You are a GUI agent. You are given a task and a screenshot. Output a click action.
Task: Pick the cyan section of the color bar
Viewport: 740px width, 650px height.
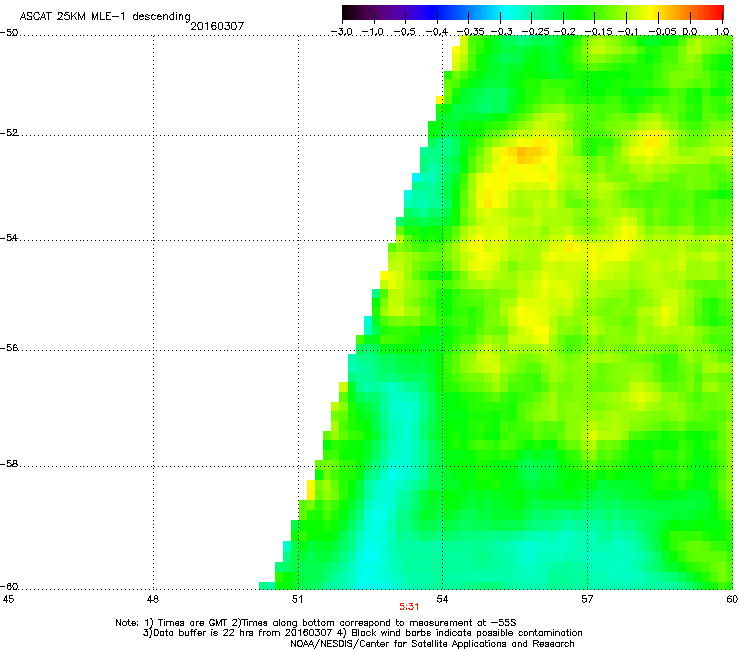[505, 12]
